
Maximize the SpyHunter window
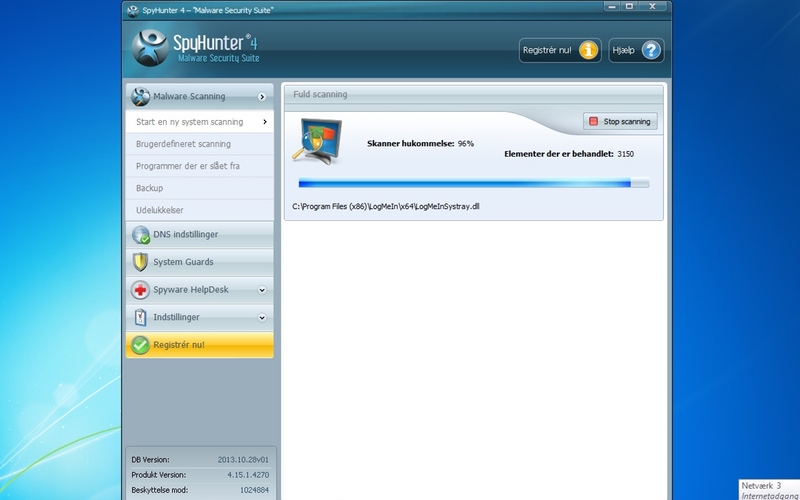point(629,7)
